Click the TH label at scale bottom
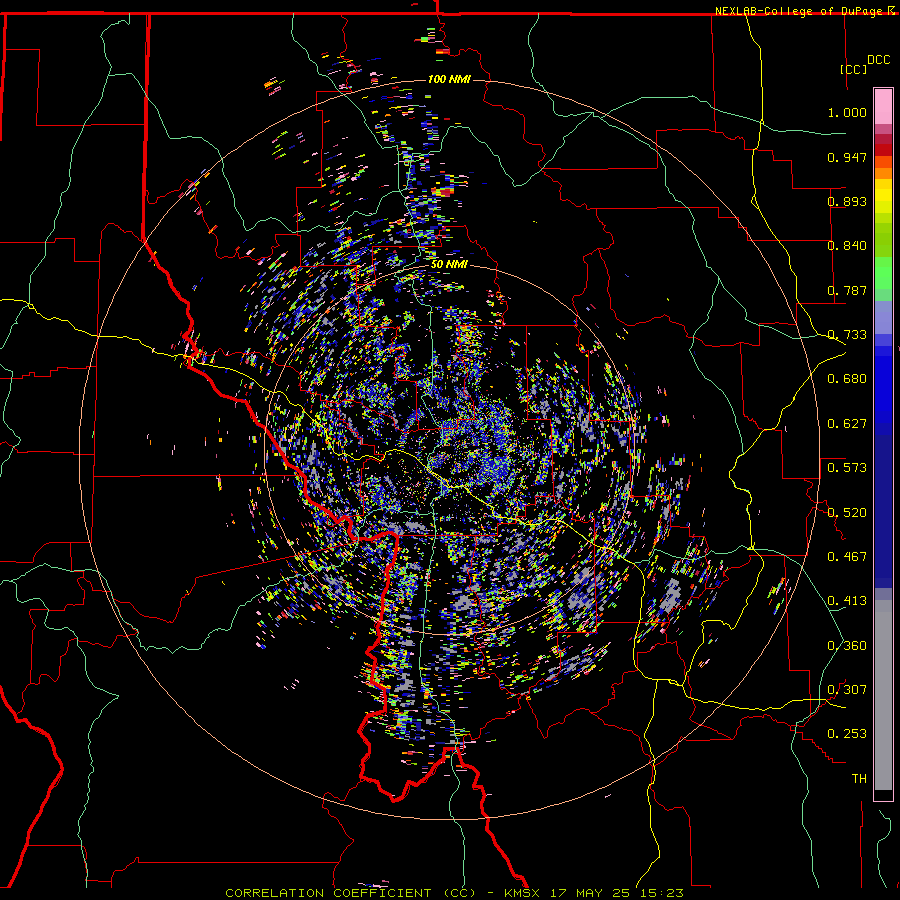 click(859, 779)
